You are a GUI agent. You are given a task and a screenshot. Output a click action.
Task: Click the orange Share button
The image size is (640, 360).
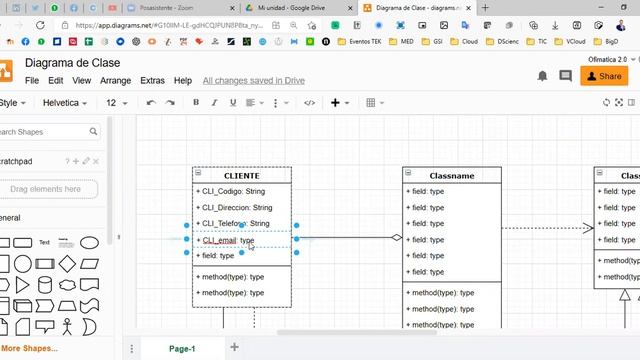tap(604, 76)
